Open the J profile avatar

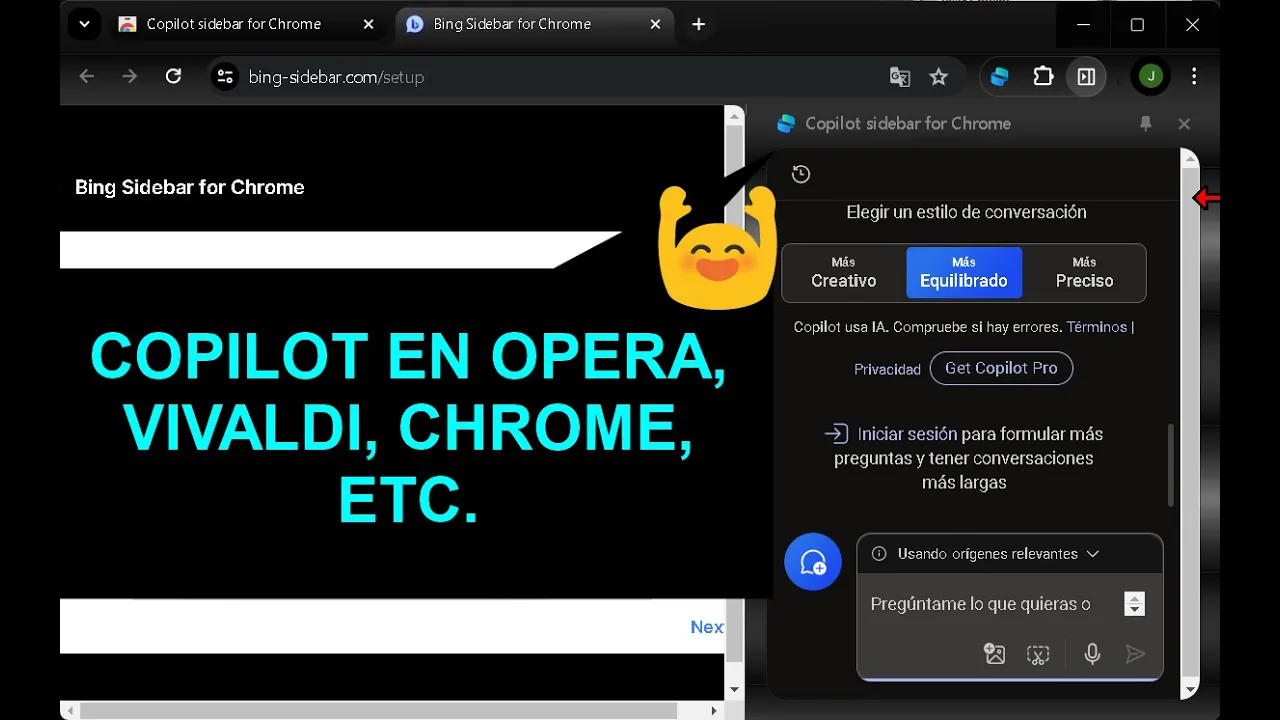click(x=1151, y=77)
